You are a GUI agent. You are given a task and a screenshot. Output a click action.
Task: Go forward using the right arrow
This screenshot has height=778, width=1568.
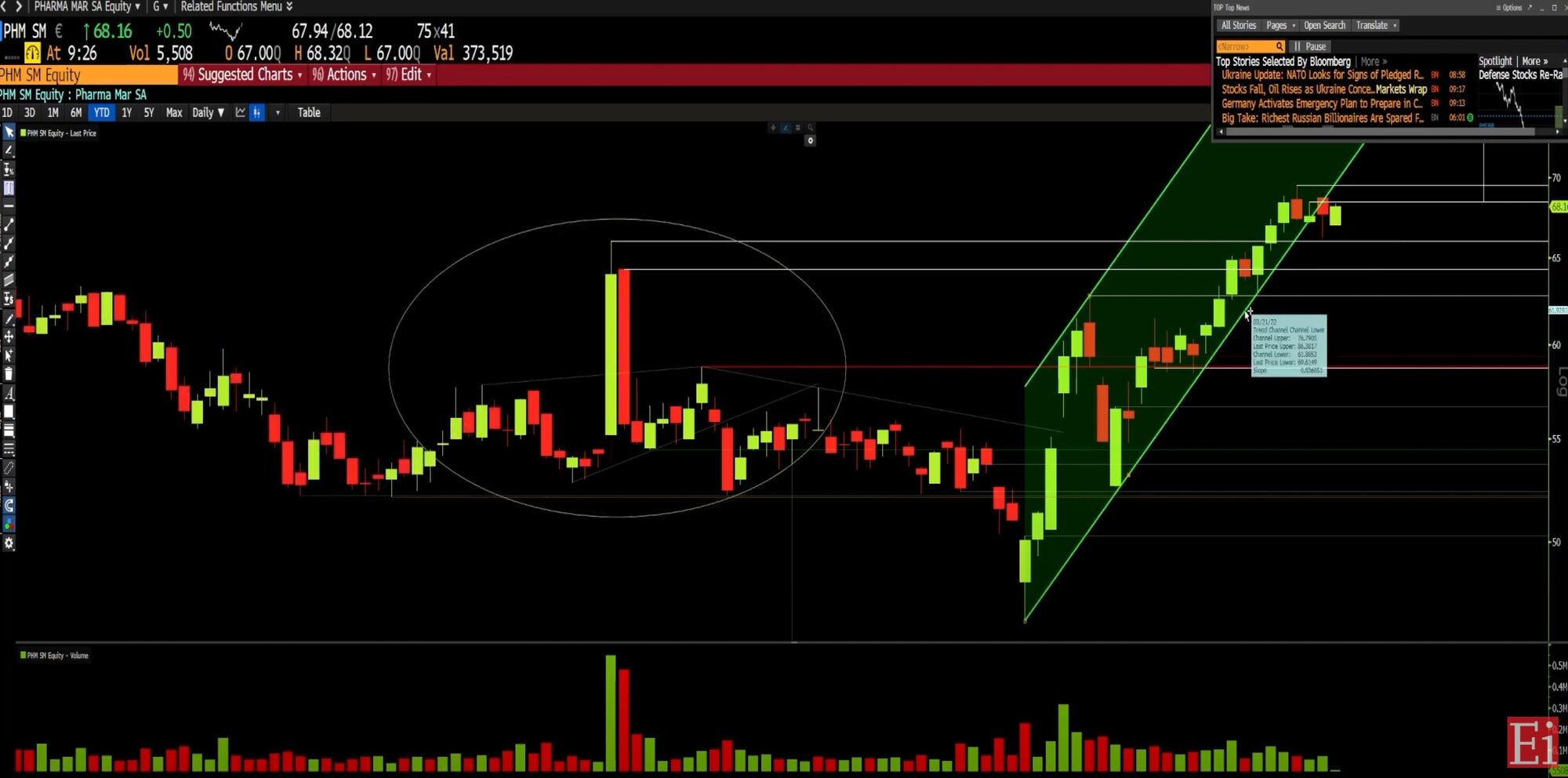point(18,6)
